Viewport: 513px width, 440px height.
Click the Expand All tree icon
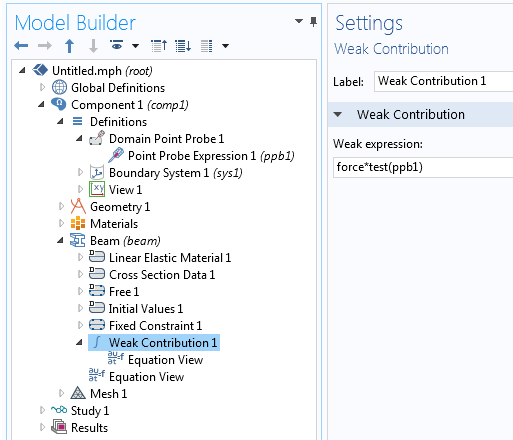[183, 46]
